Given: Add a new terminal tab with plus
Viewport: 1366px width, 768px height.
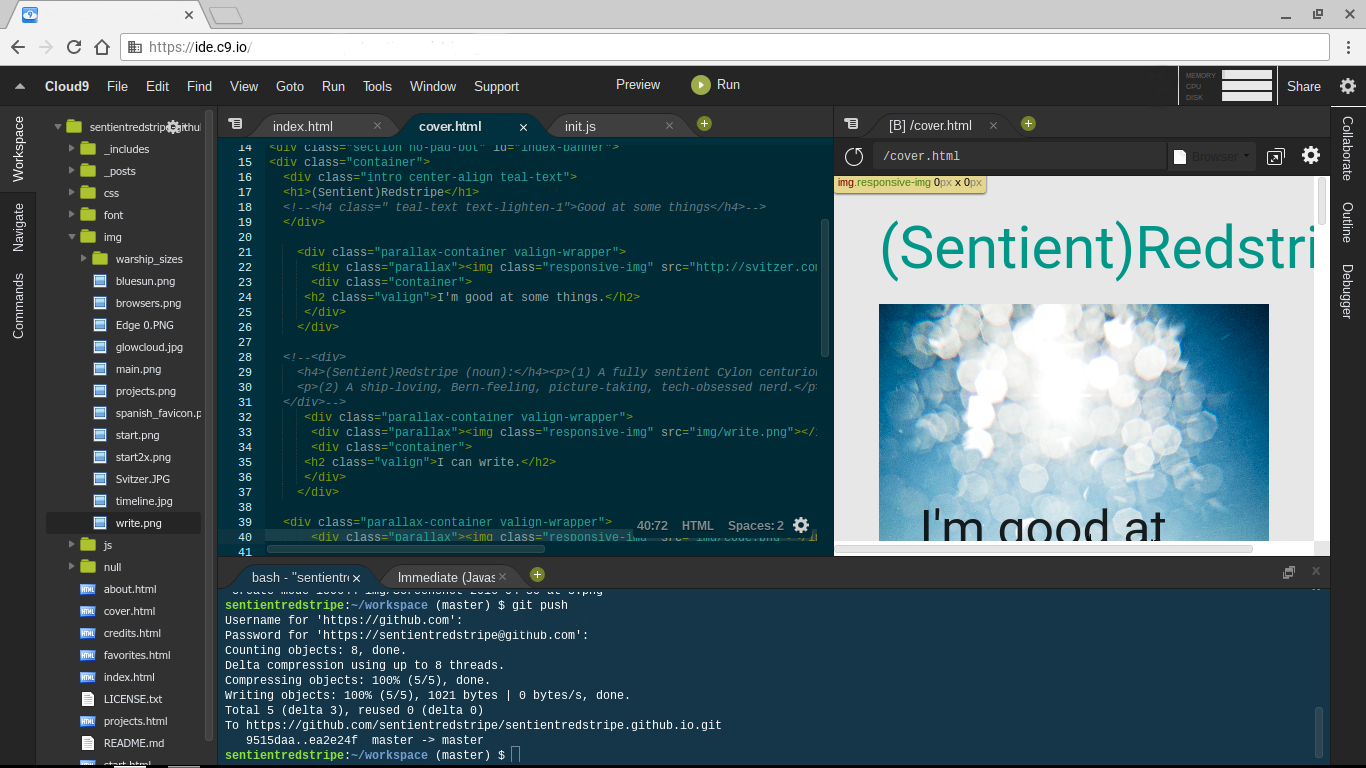Looking at the screenshot, I should 537,575.
